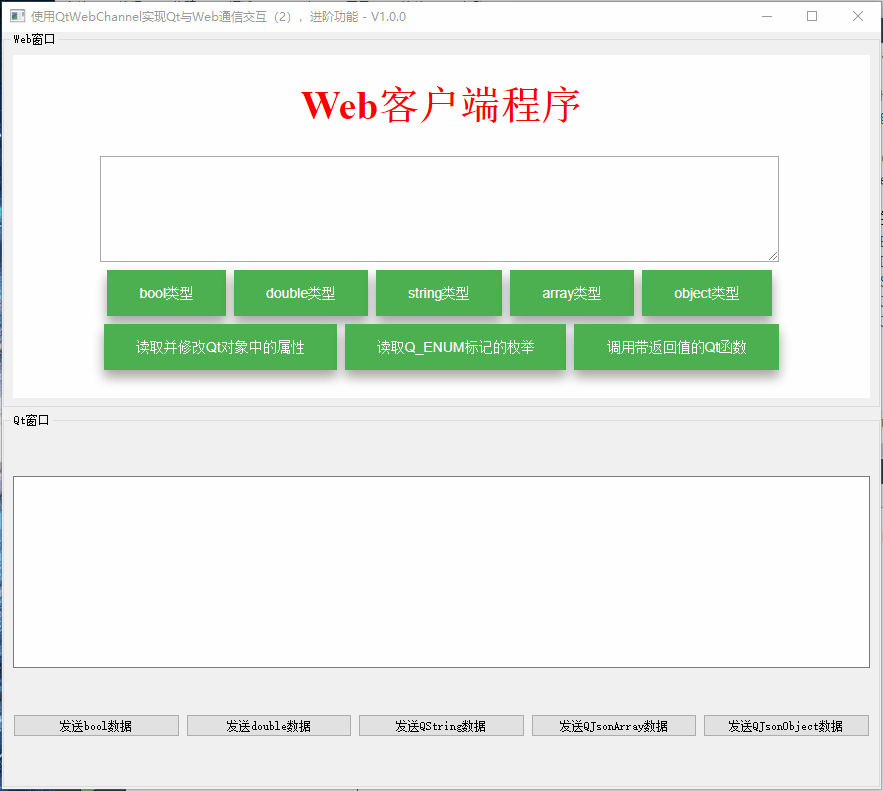Click the Web窗口 group label

coord(26,39)
